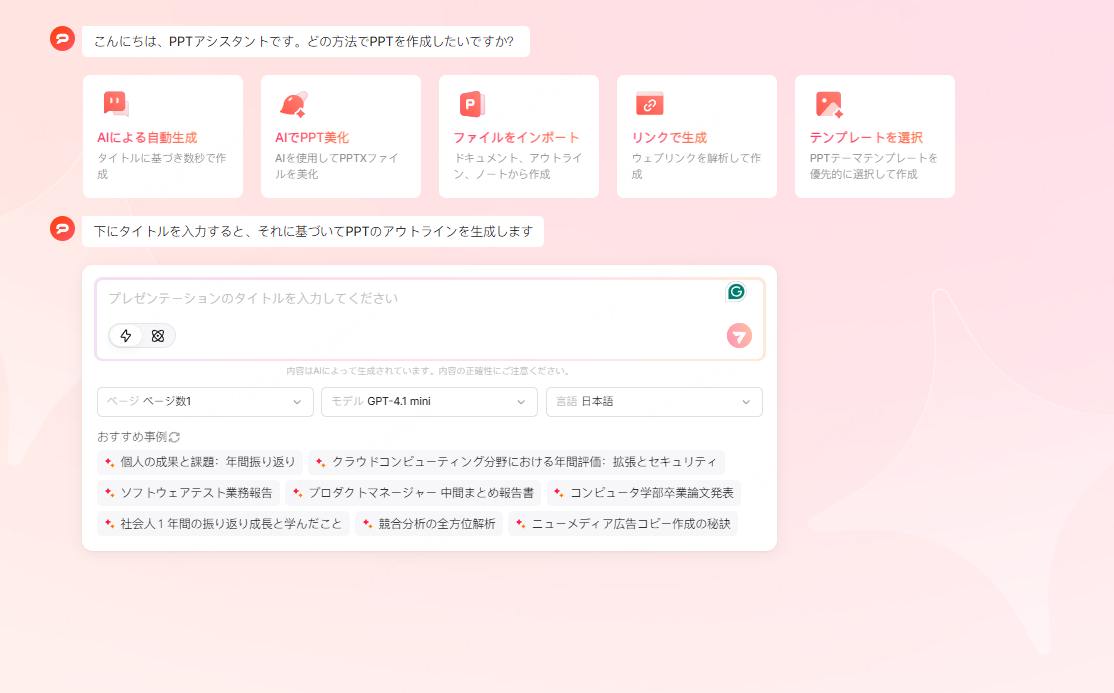Toggle the lightning quick-generation mode
This screenshot has height=693, width=1114.
(125, 336)
